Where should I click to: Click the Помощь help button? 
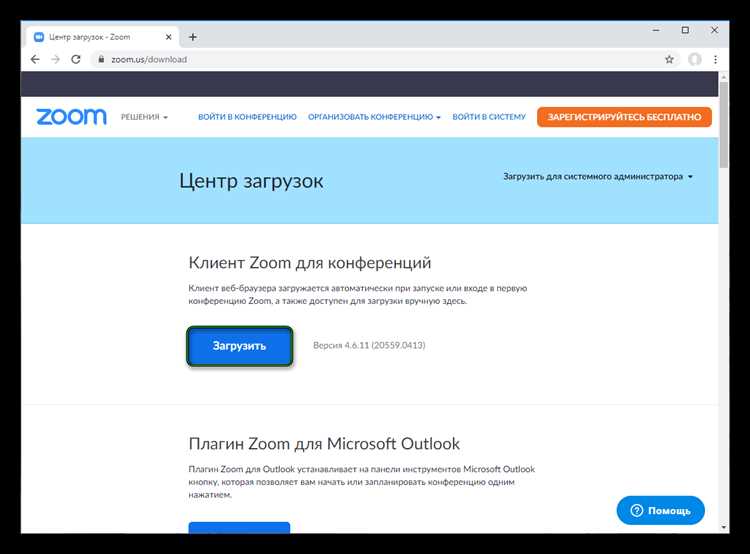tap(661, 510)
